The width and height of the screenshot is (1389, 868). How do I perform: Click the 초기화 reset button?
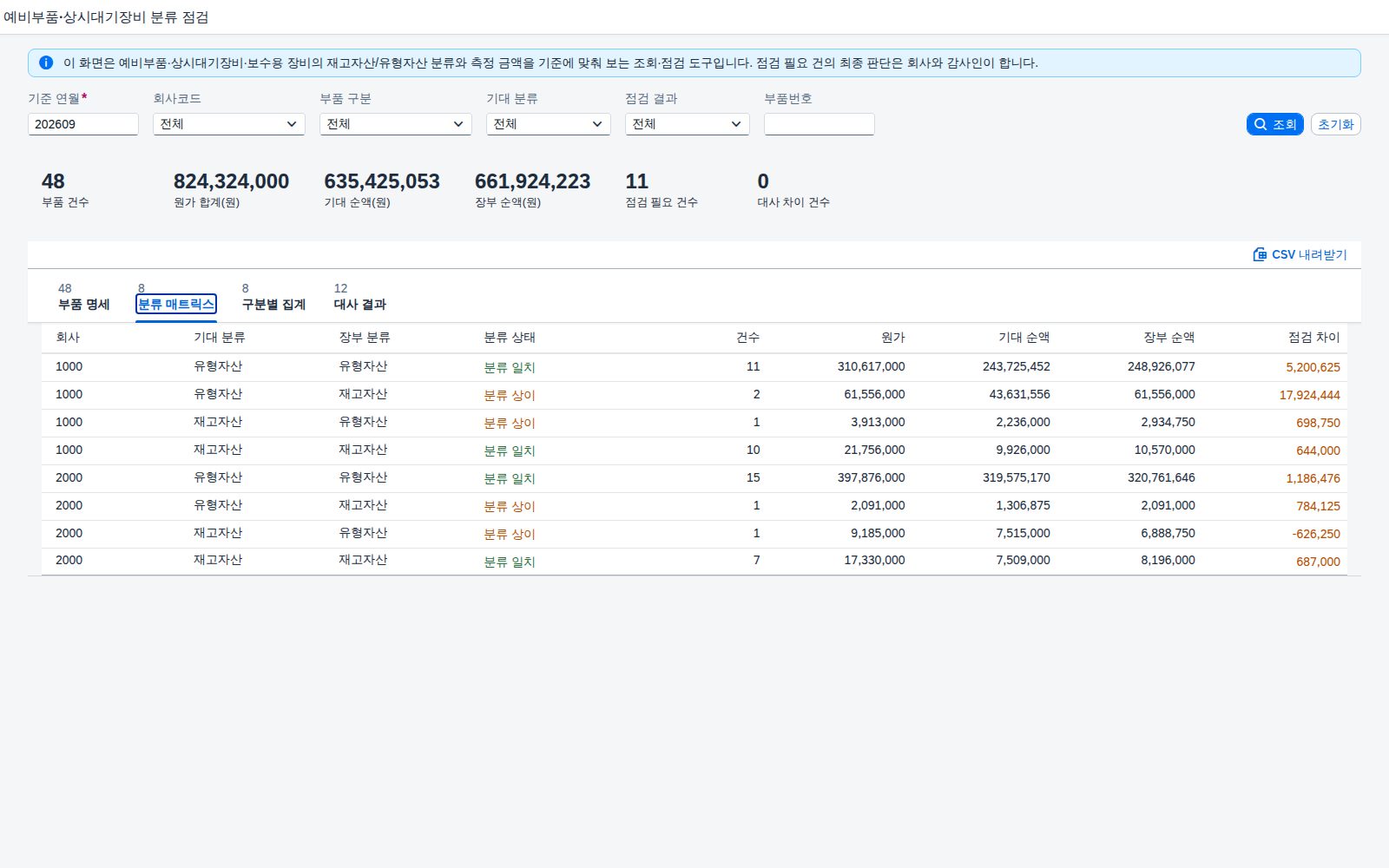[x=1335, y=124]
